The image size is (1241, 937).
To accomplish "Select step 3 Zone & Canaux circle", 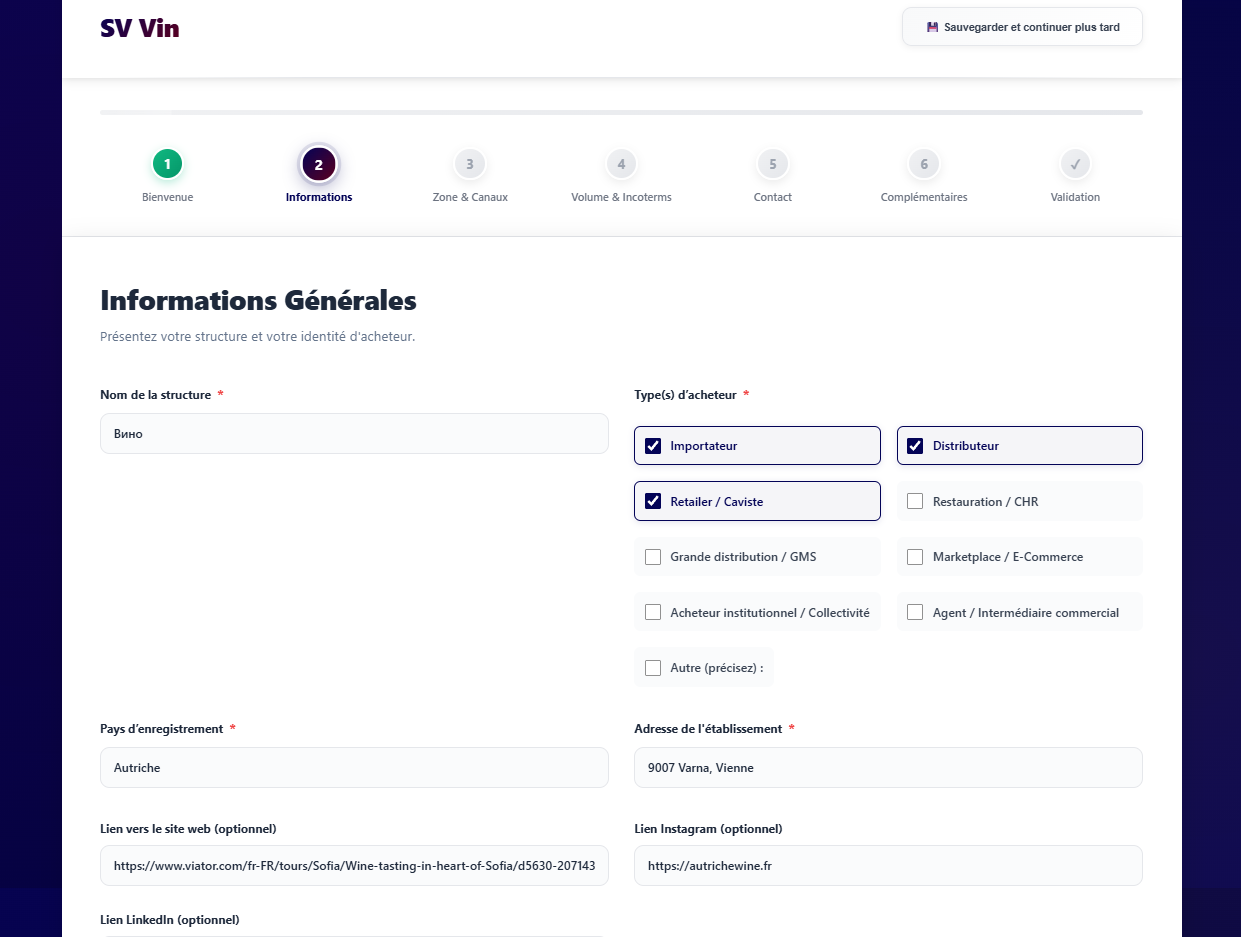I will (x=469, y=164).
